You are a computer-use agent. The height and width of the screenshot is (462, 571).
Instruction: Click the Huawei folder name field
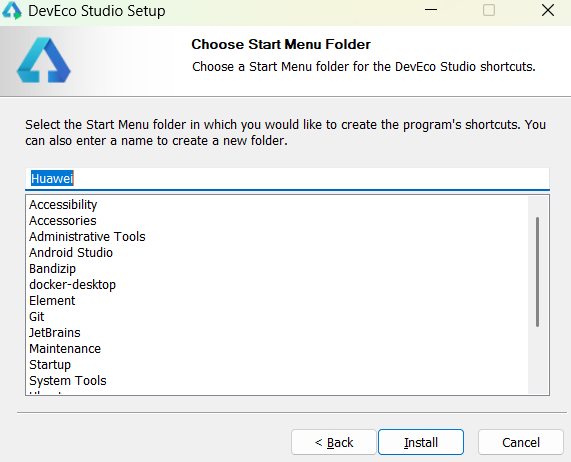[x=287, y=179]
